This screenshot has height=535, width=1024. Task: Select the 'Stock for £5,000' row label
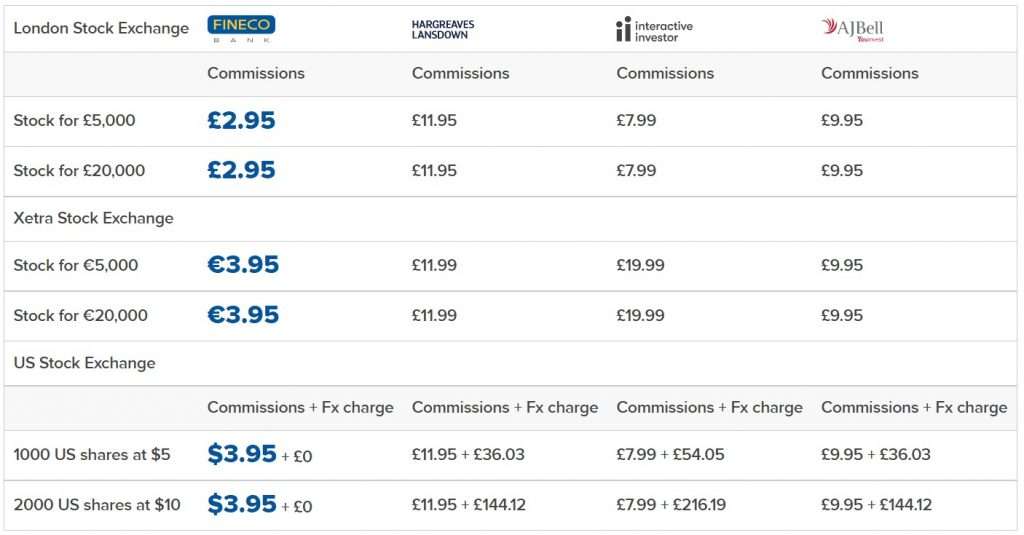click(x=74, y=120)
